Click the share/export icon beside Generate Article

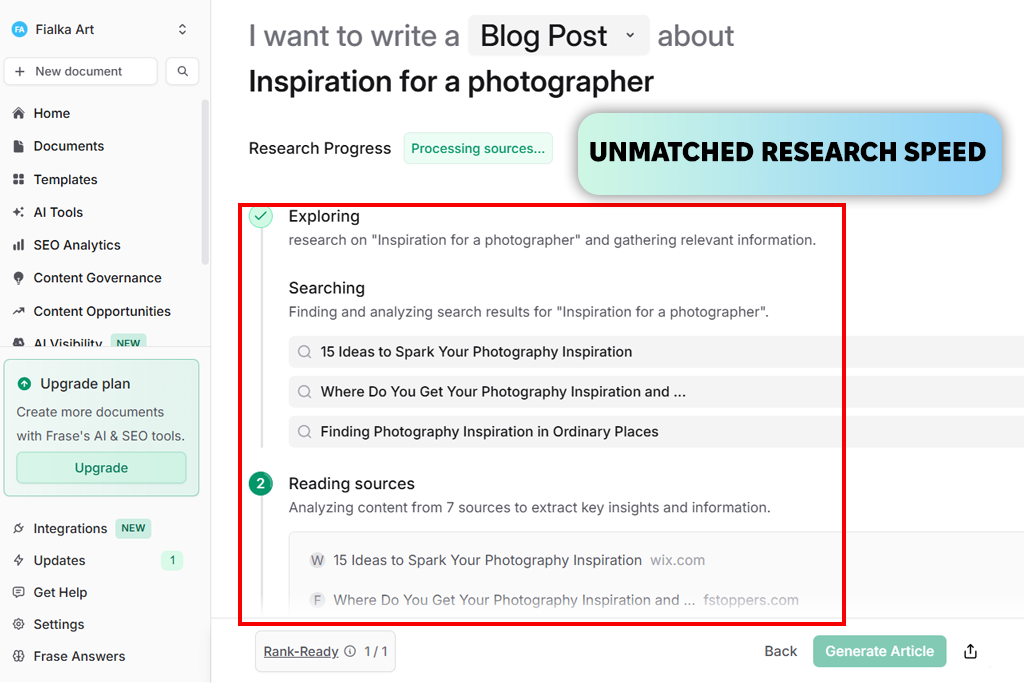coord(970,651)
